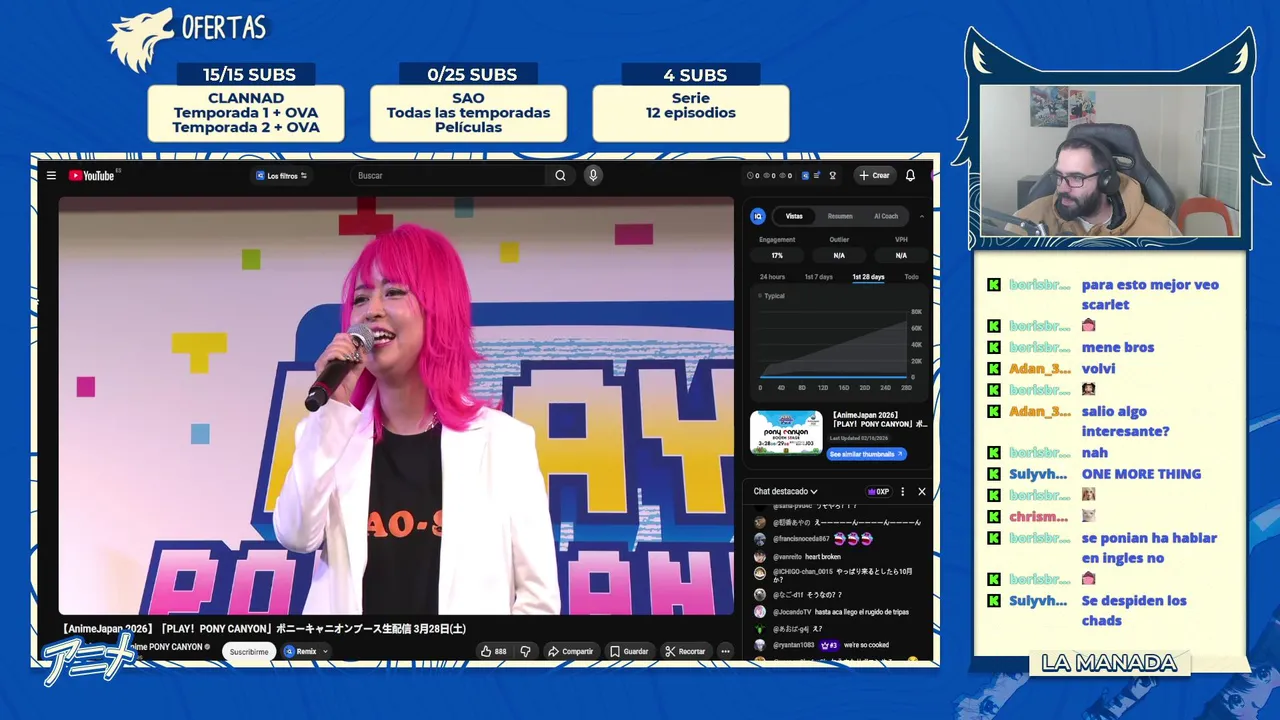Click the Suscribirme button
The image size is (1280, 720).
pyautogui.click(x=249, y=651)
